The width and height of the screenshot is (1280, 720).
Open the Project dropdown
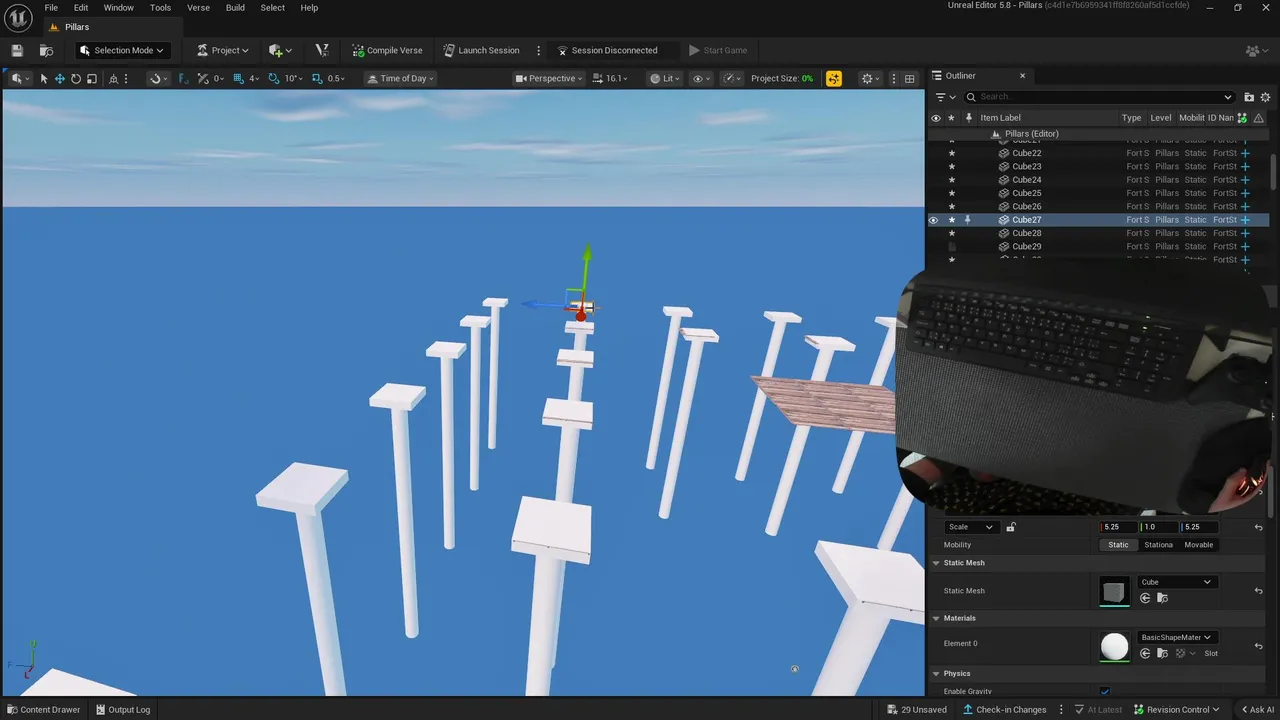pos(222,50)
